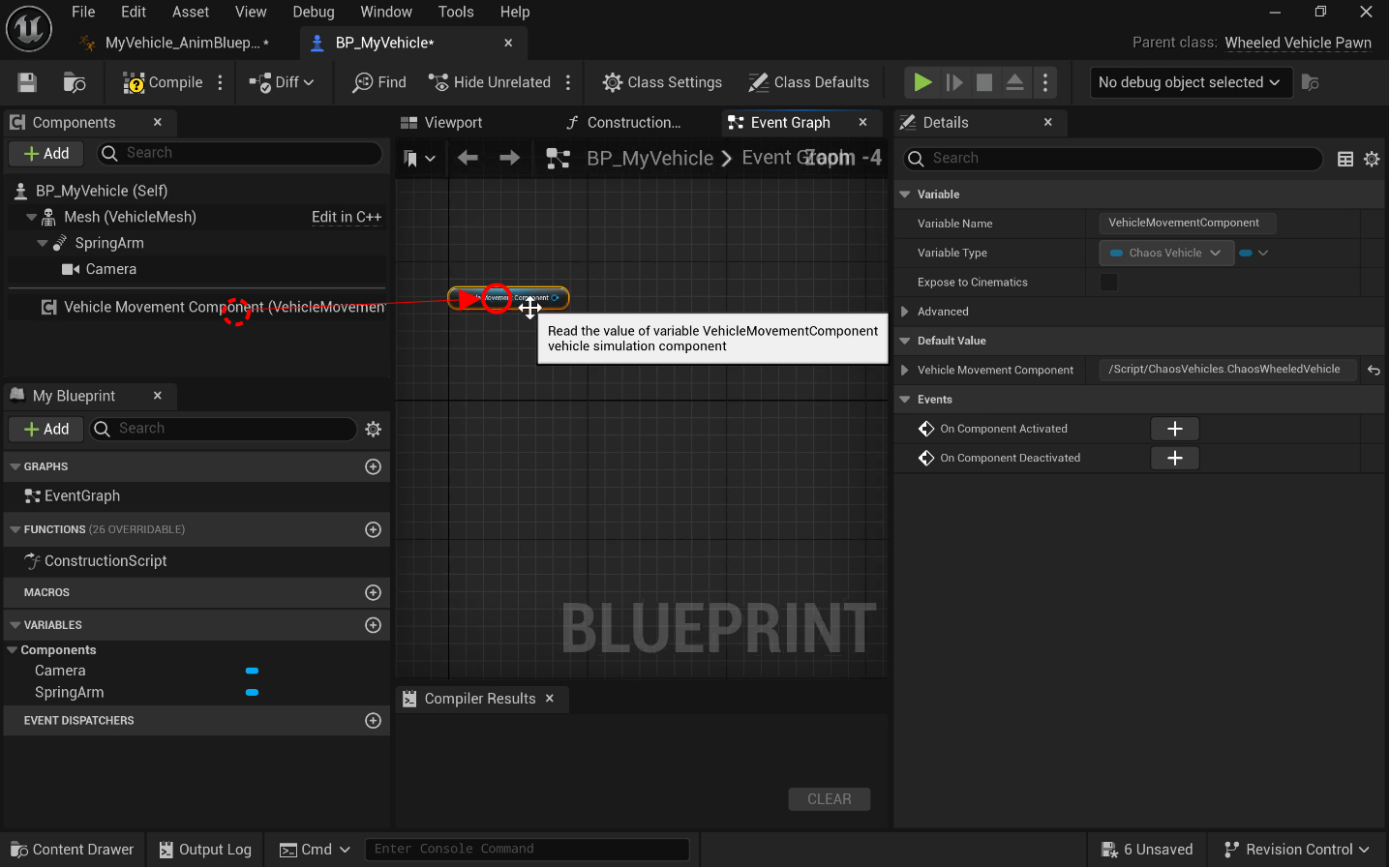1390x868 pixels.
Task: Click the Edit in C++ link
Action: [x=347, y=217]
